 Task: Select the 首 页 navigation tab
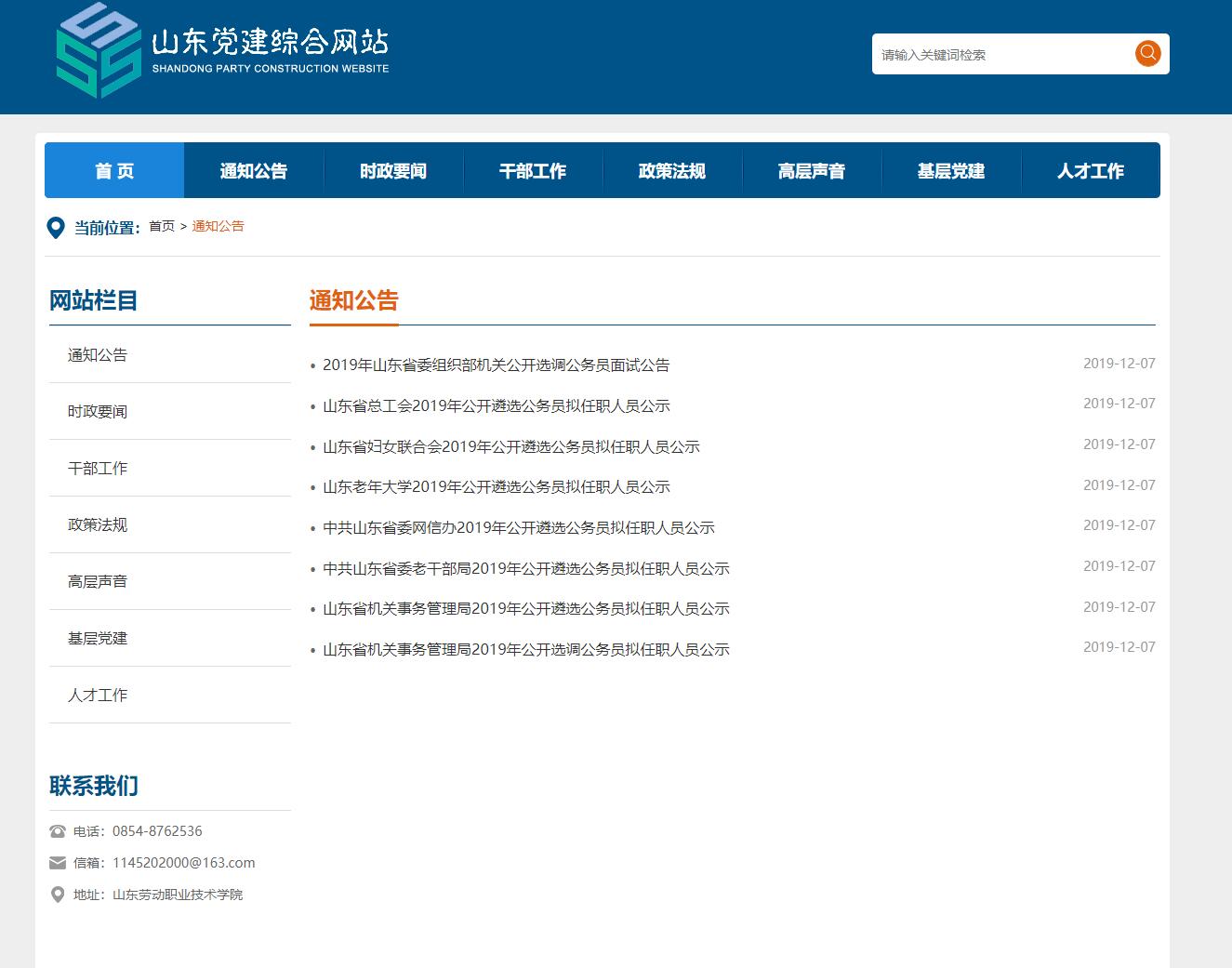tap(113, 170)
